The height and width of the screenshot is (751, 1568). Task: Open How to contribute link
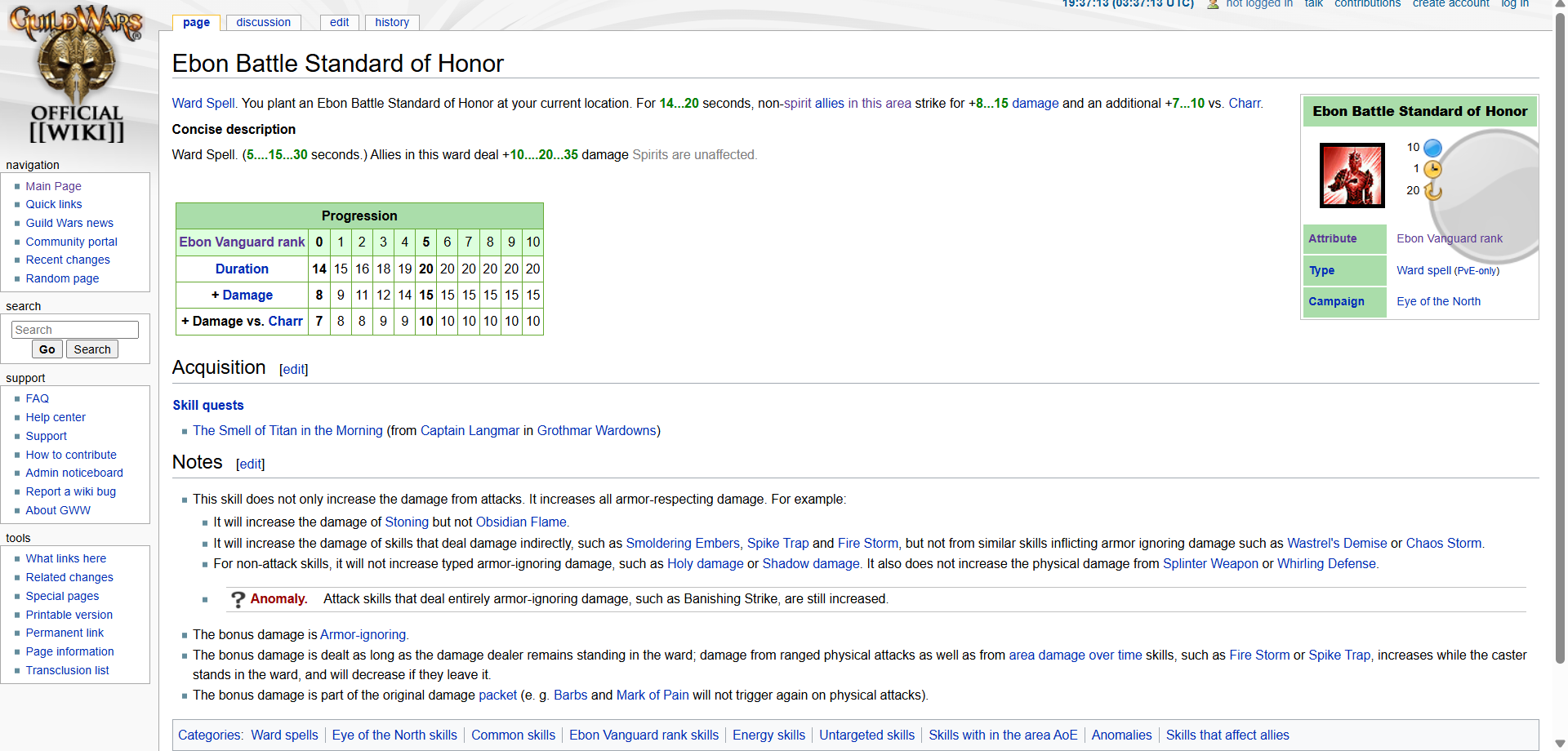[71, 455]
